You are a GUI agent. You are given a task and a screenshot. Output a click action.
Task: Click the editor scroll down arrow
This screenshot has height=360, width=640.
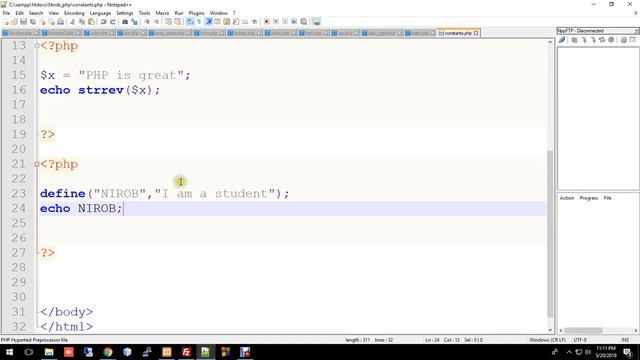(x=550, y=330)
